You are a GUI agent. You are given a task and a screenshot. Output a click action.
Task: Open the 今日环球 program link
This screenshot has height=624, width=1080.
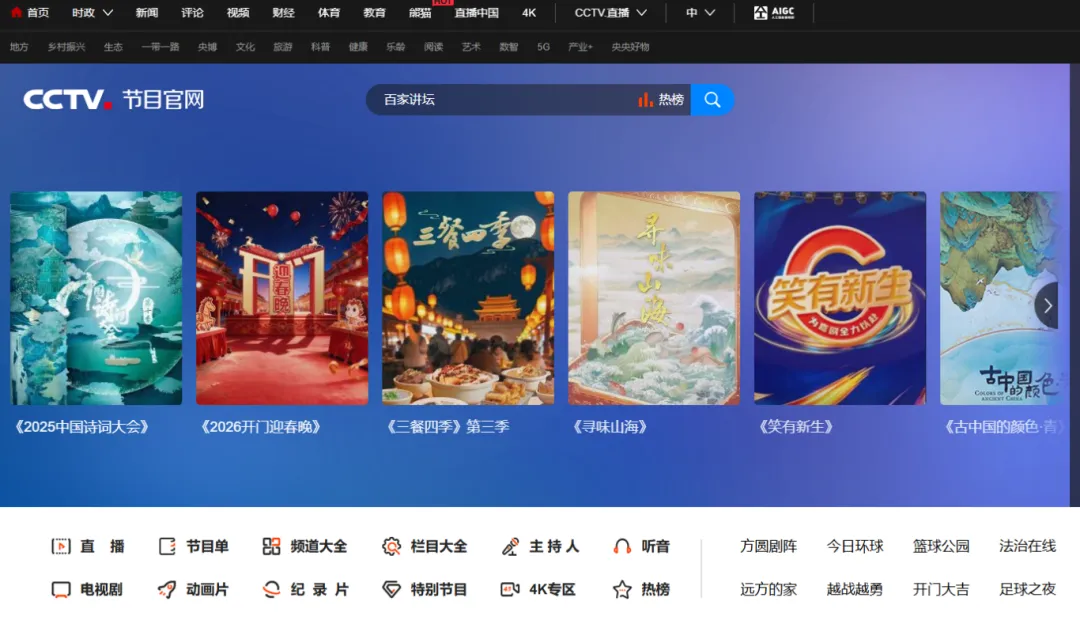pyautogui.click(x=855, y=546)
